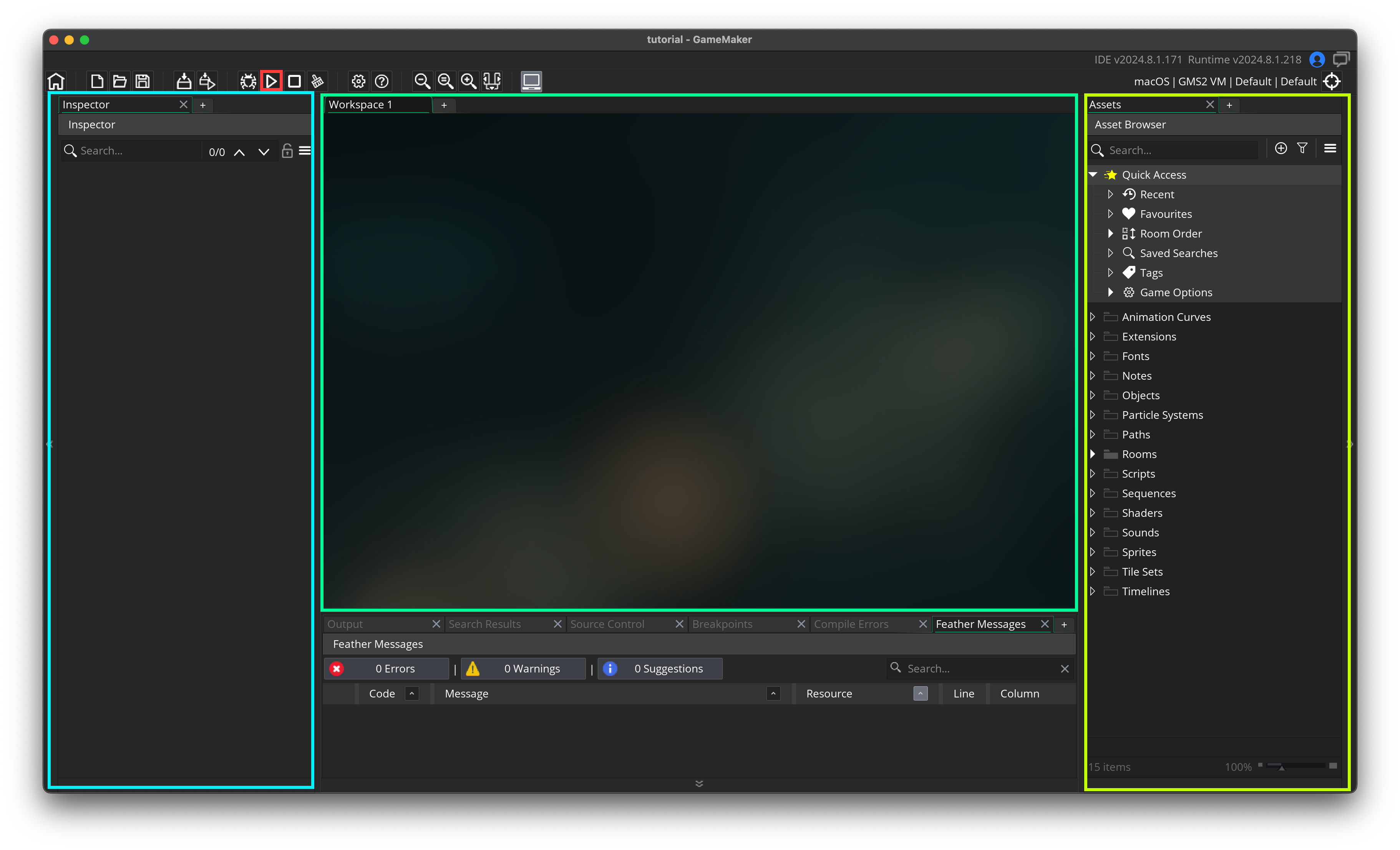Screen dimensions: 1400x850
Task: Open the user account profile icon
Action: point(1317,60)
